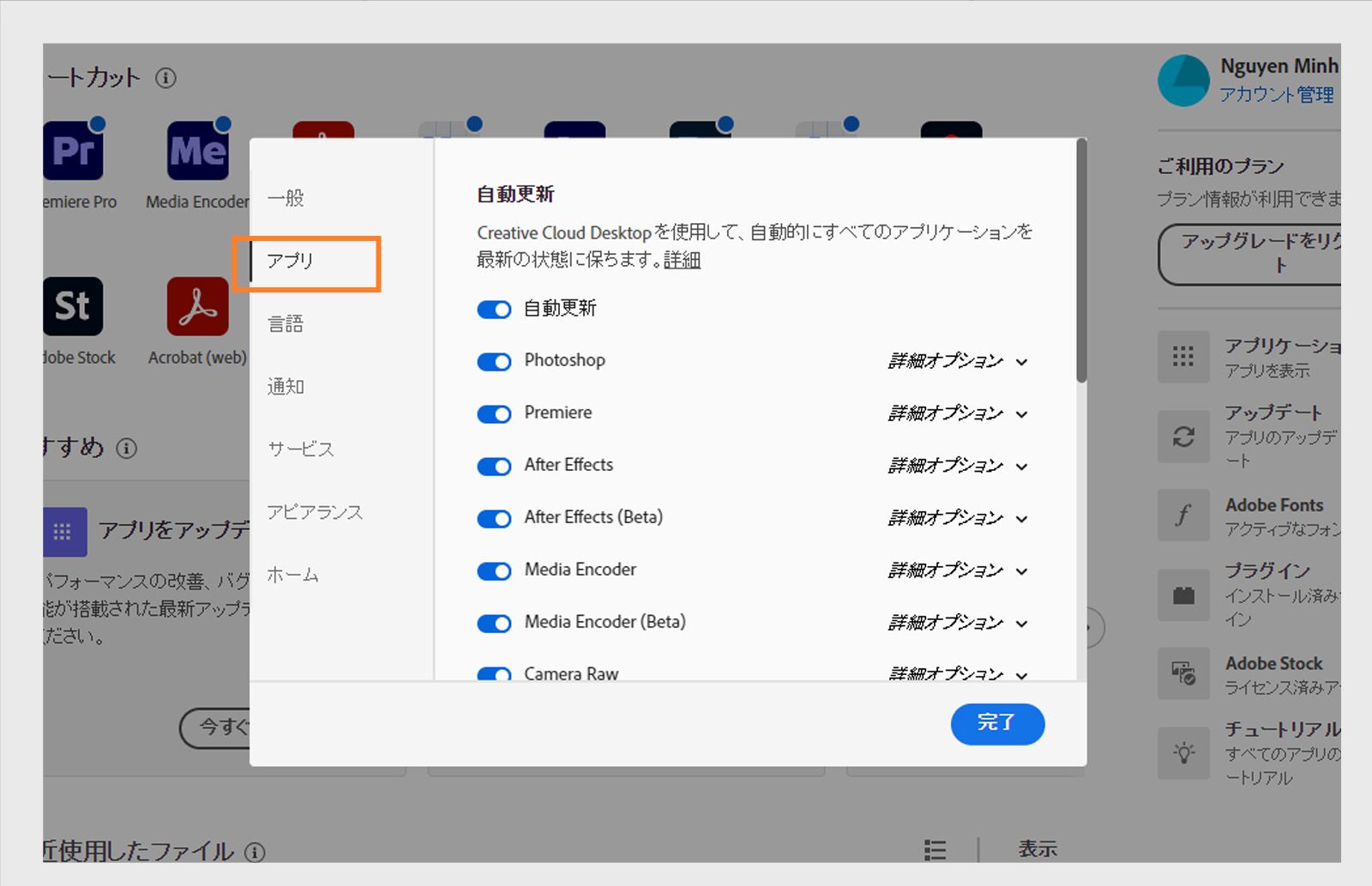Open Adobe Stock shortcut icon
Screen dimensions: 1372x886
(72, 305)
